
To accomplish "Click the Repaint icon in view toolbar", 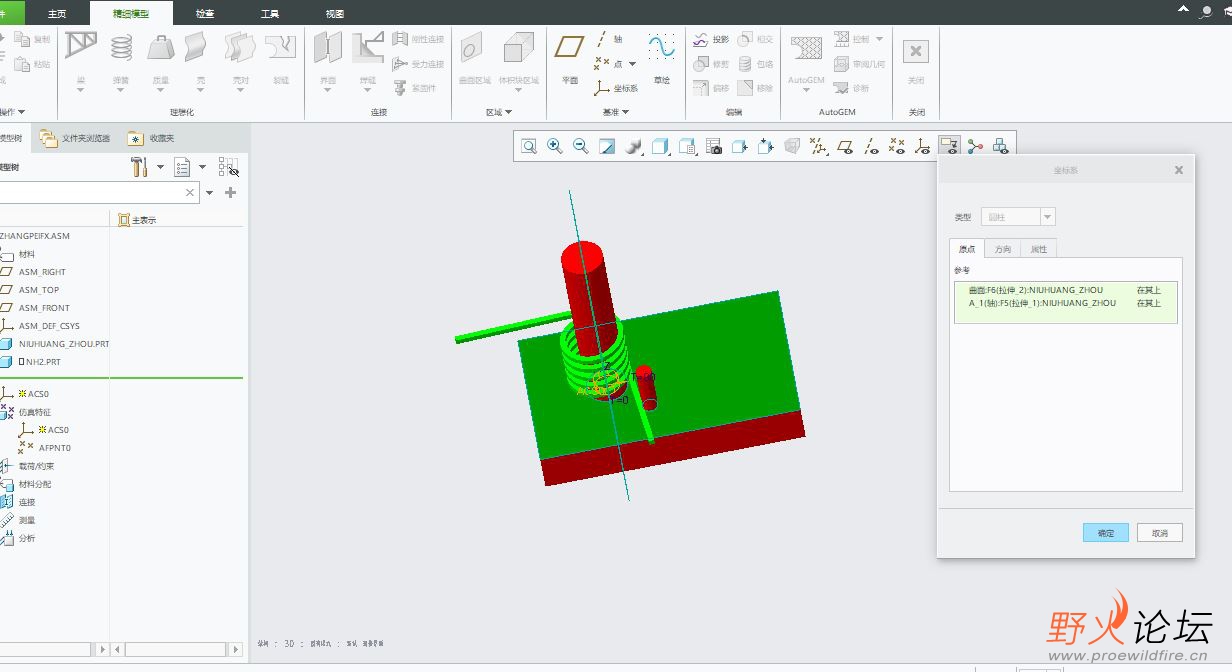I will click(607, 146).
